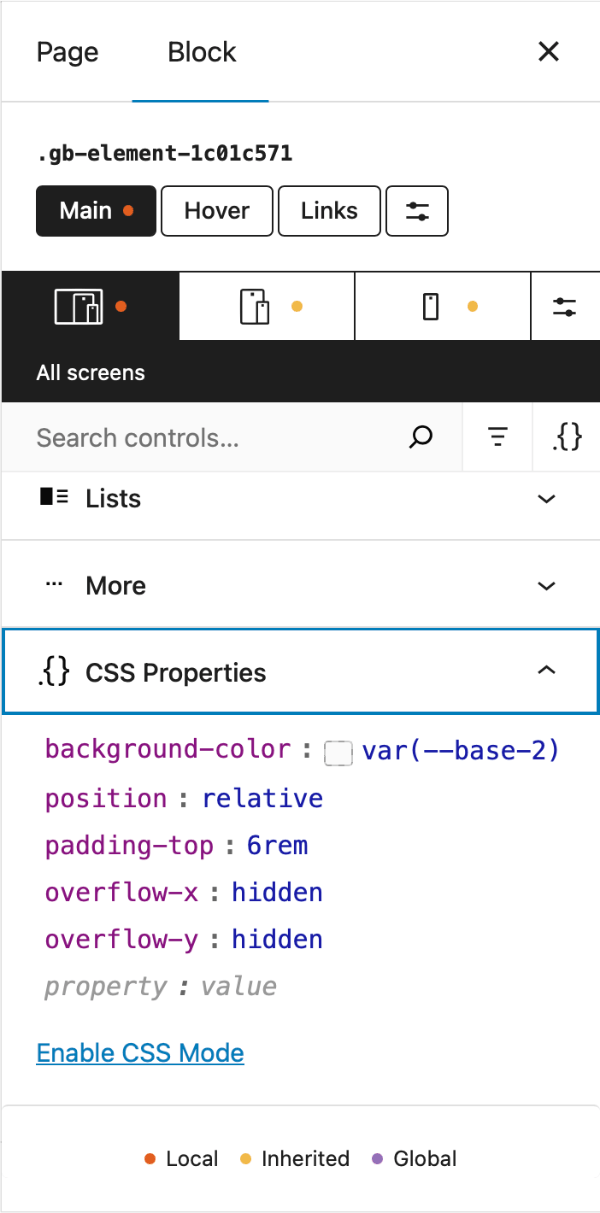Edit the overflow-x hidden value
This screenshot has width=600, height=1213.
[x=277, y=892]
